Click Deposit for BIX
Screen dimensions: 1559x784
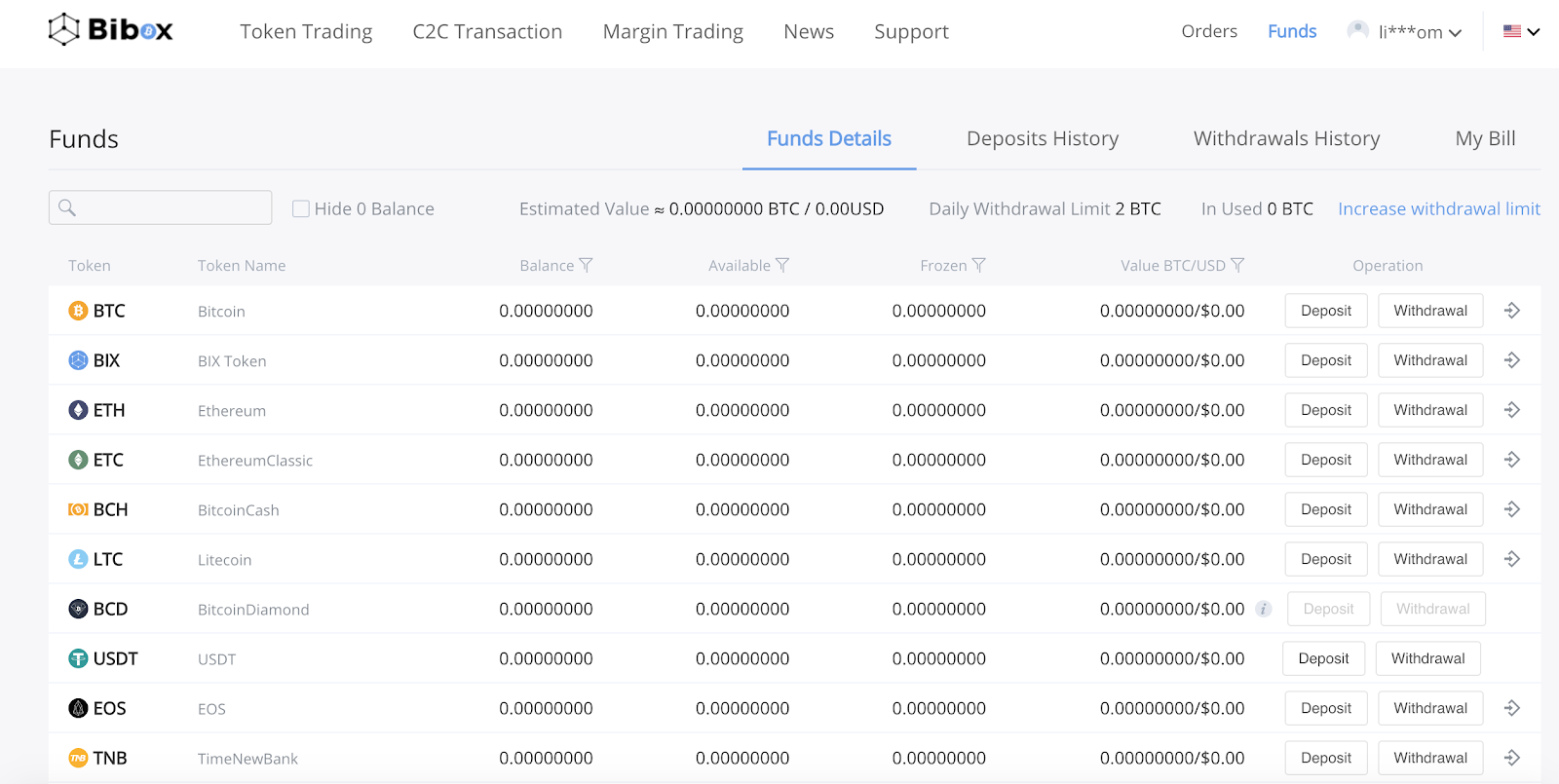[x=1326, y=360]
